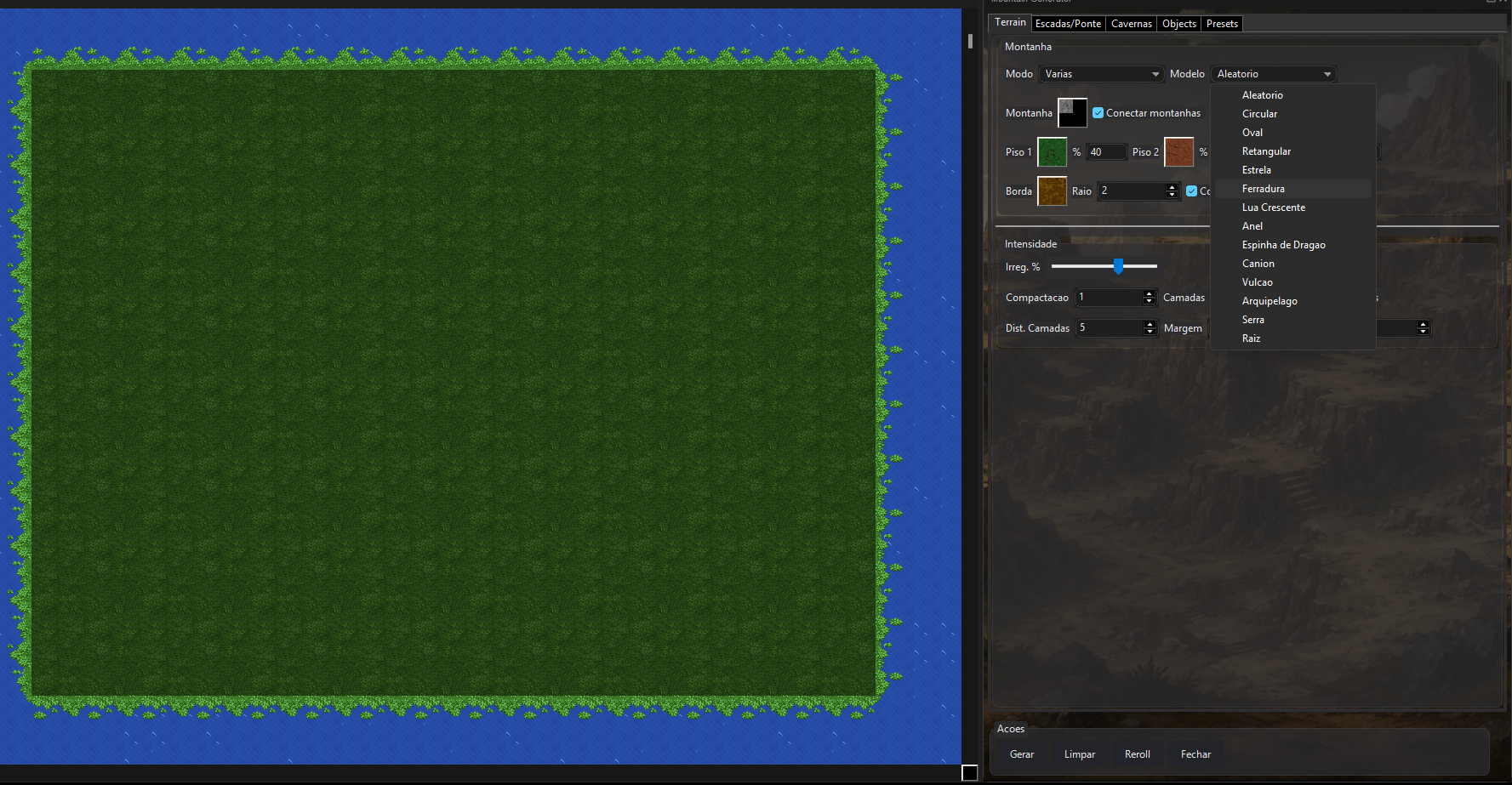Image resolution: width=1512 pixels, height=785 pixels.
Task: Toggle the Conectar montanhas checkbox
Action: [1098, 113]
